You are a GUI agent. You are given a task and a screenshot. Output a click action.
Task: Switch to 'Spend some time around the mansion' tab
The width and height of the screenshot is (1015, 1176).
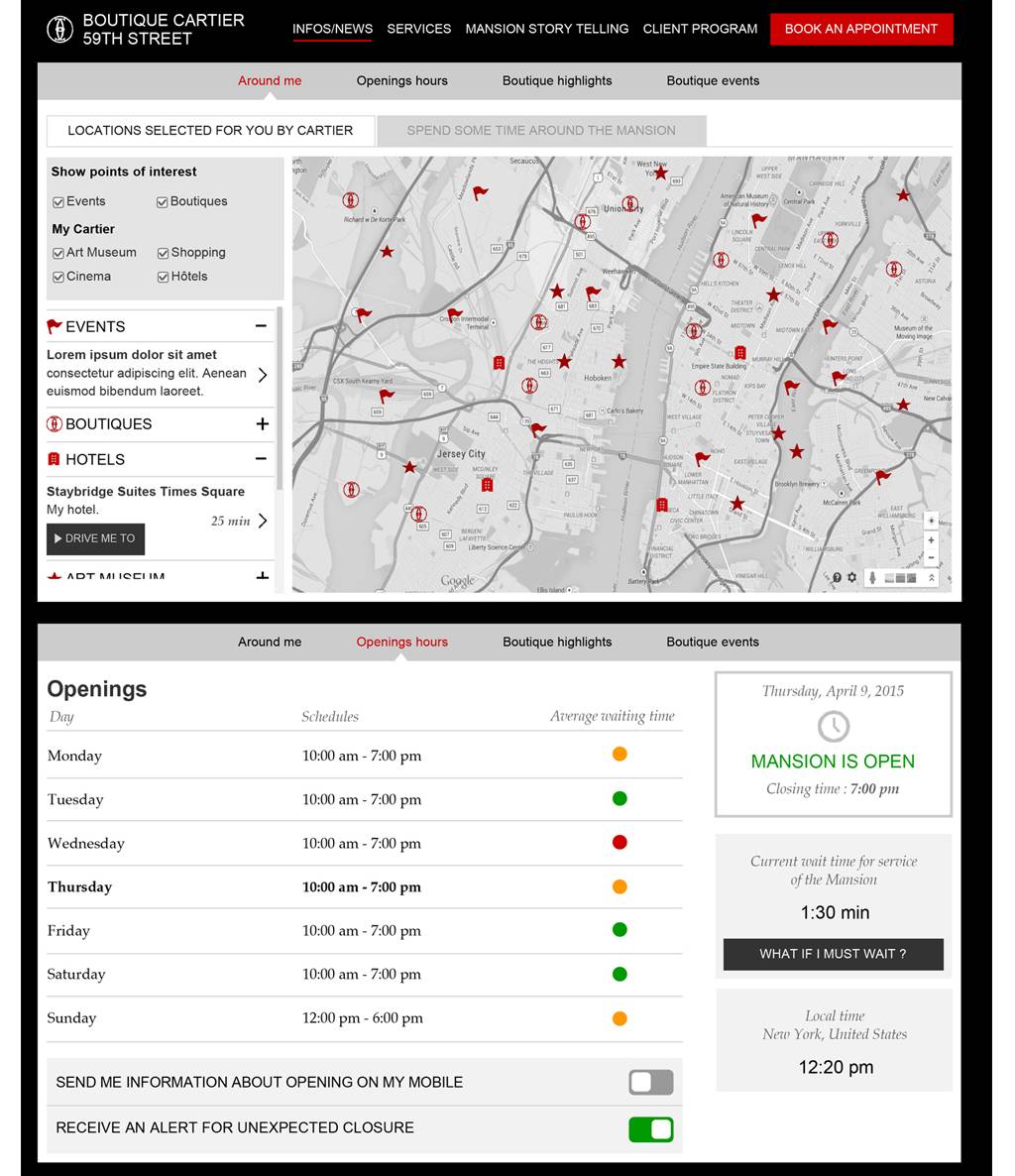(541, 130)
